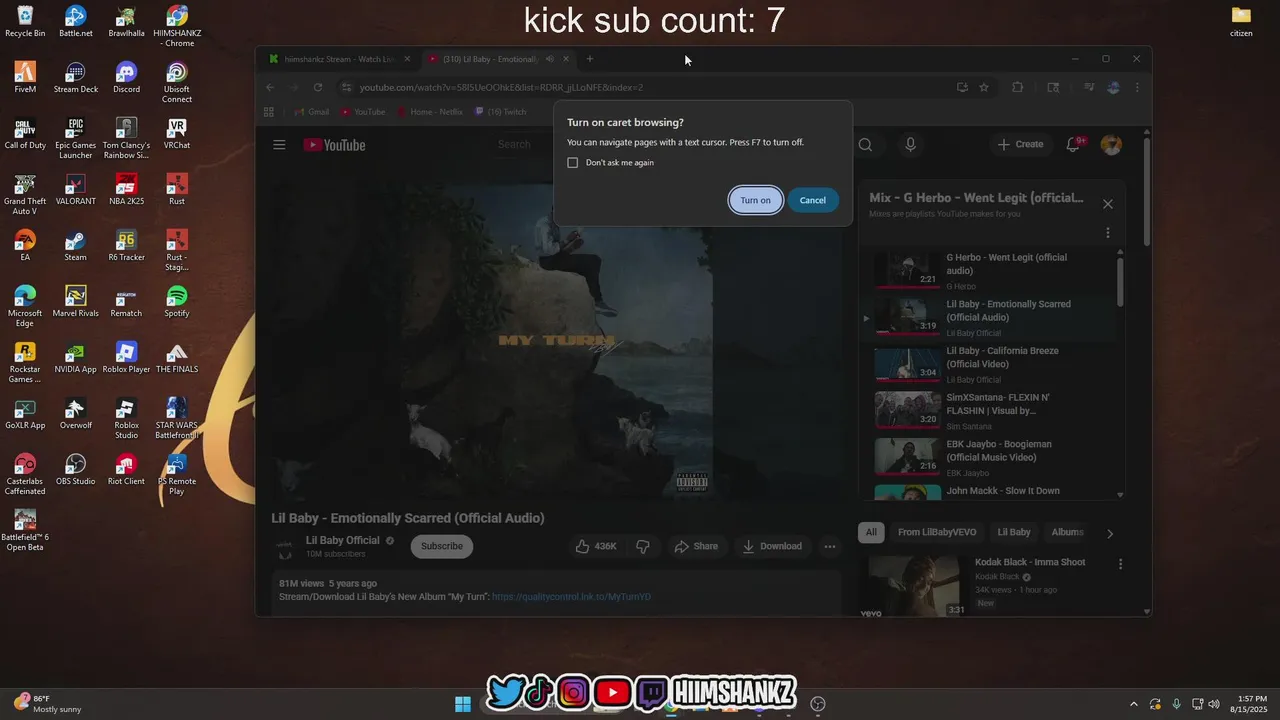Show more filter chips with right arrow
This screenshot has height=720, width=1280.
coord(1109,533)
